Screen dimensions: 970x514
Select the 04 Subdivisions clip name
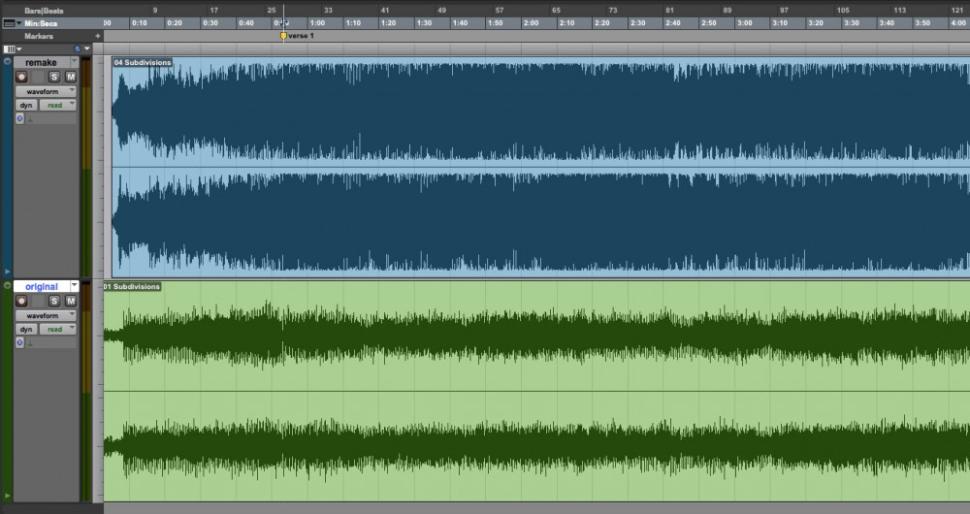[x=142, y=62]
